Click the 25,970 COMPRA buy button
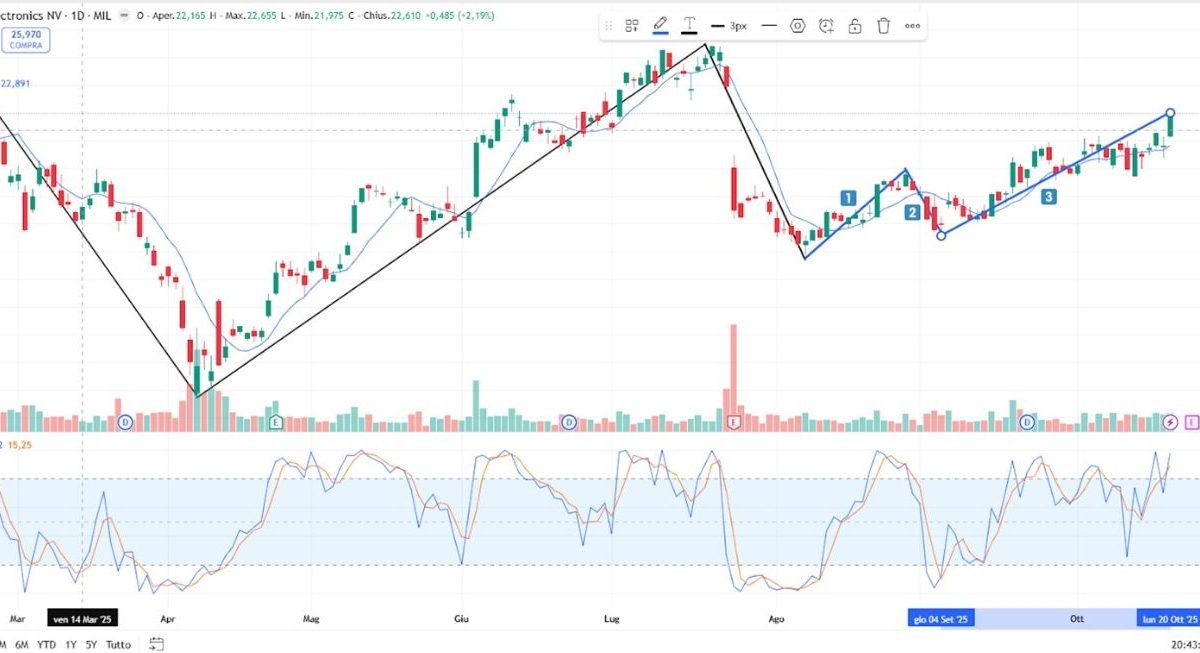Screen dimensions: 1200x653 26,40
